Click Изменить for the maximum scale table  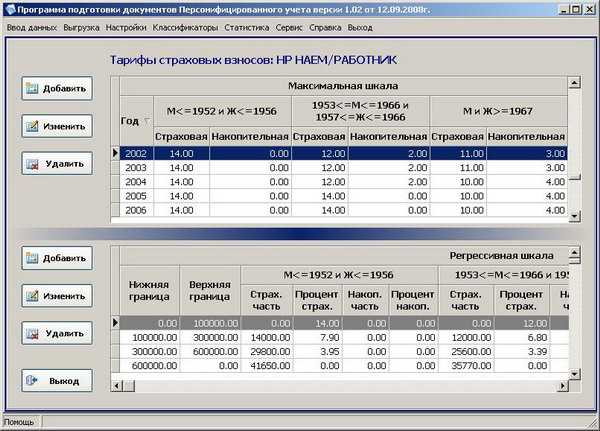(x=57, y=126)
